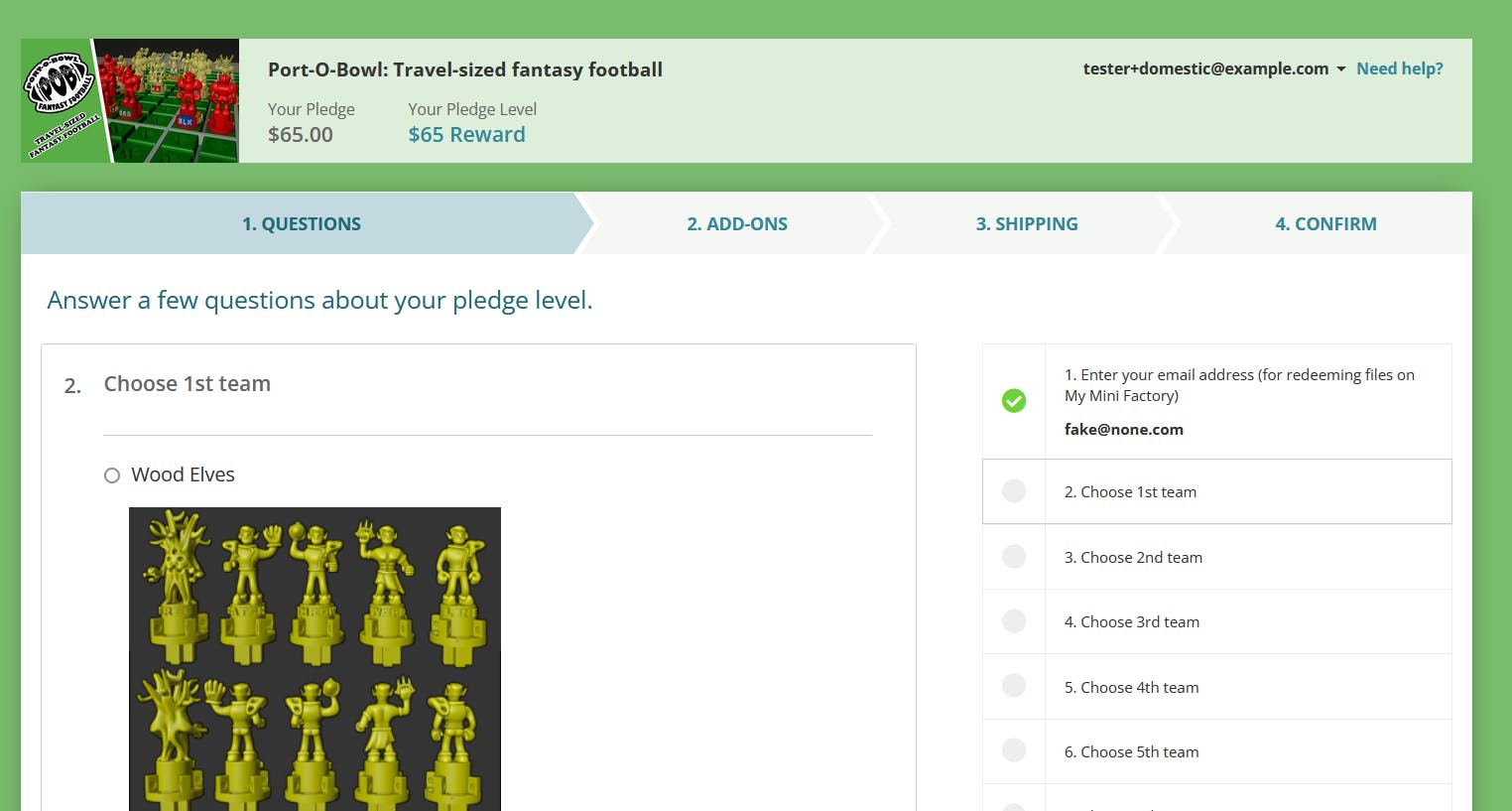Jump to the 3. Shipping step
Image resolution: width=1512 pixels, height=811 pixels.
1027,224
